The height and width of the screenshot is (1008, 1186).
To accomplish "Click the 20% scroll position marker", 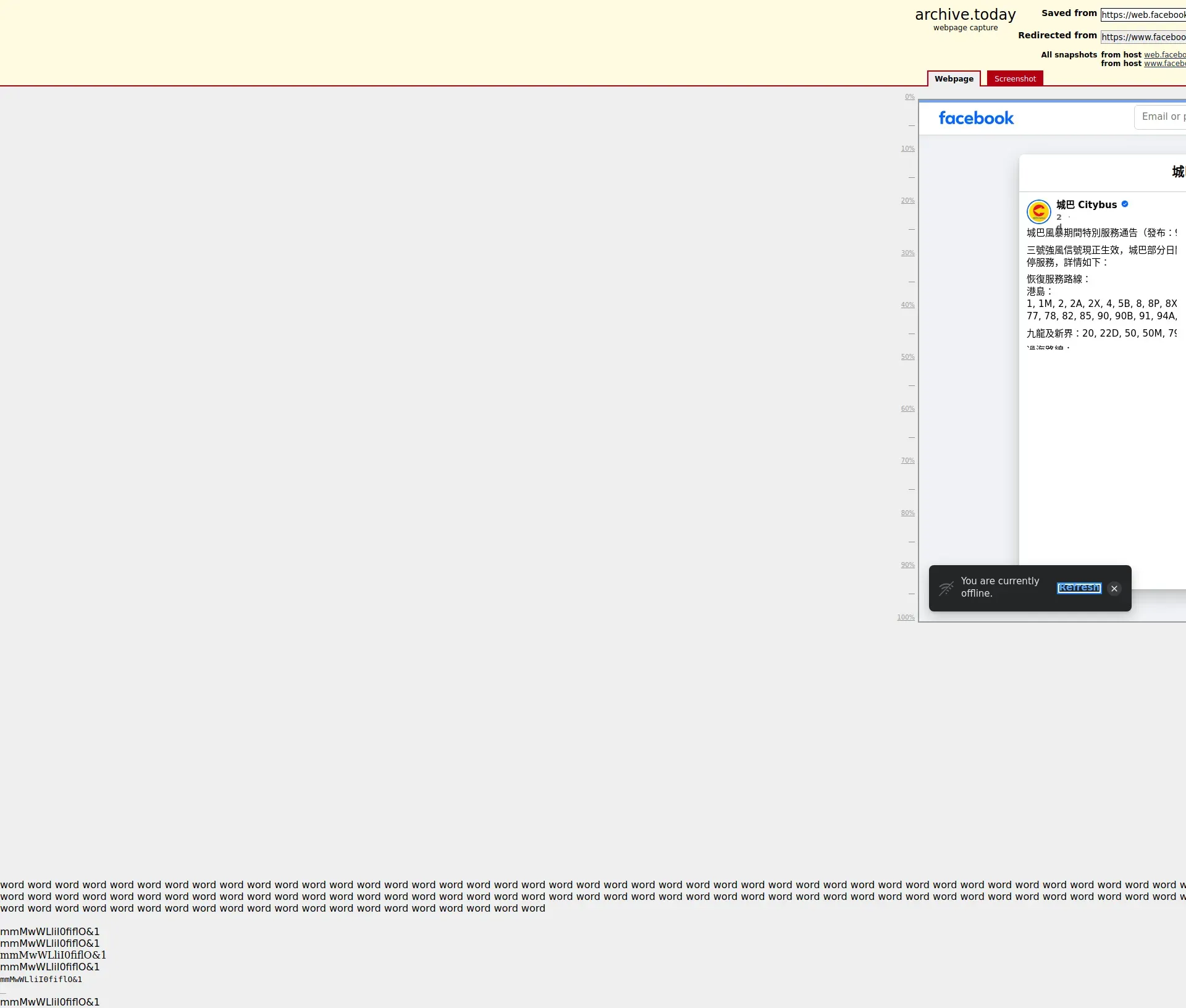I will coord(907,201).
